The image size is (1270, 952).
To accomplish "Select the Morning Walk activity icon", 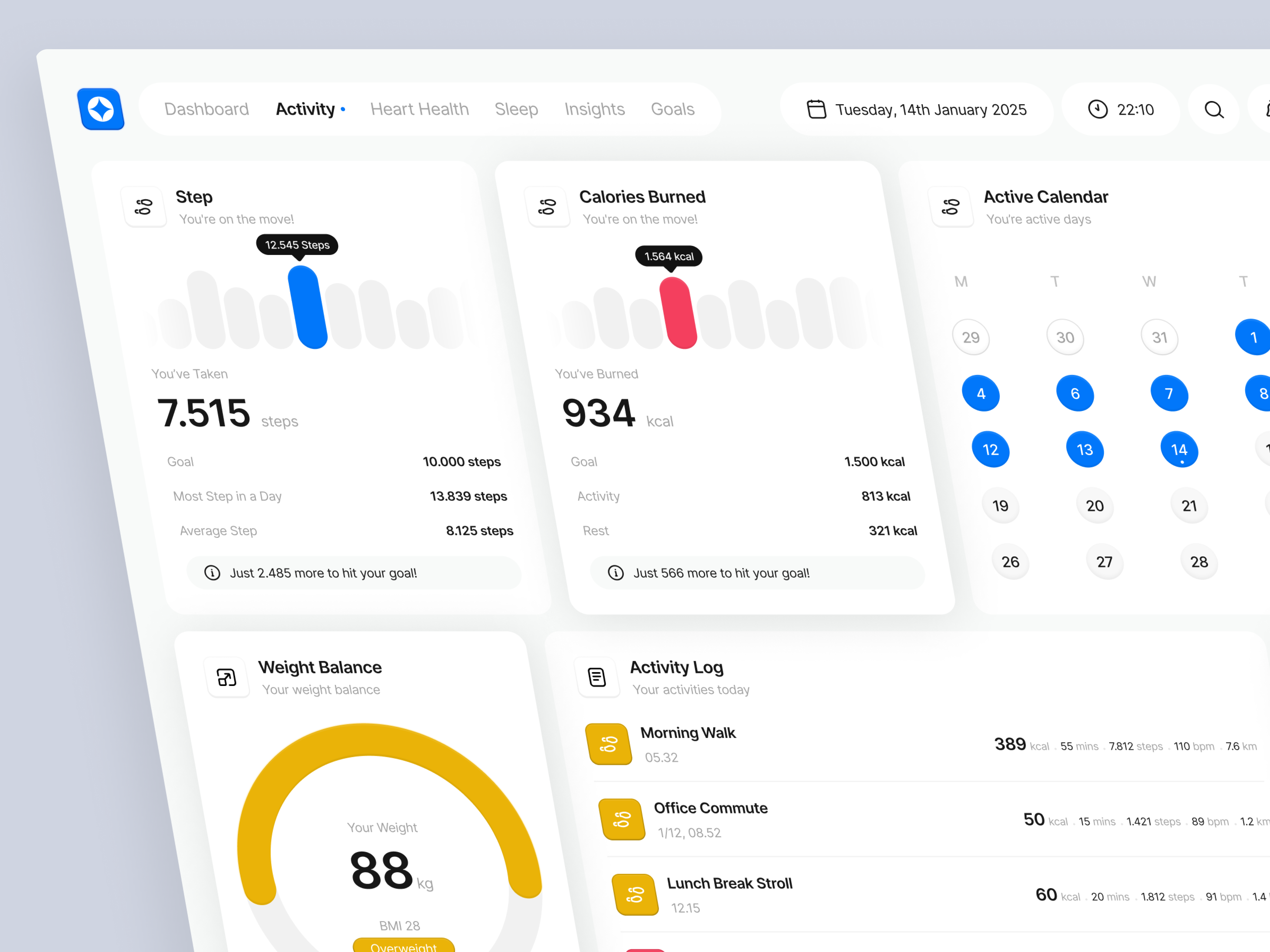I will [x=609, y=744].
